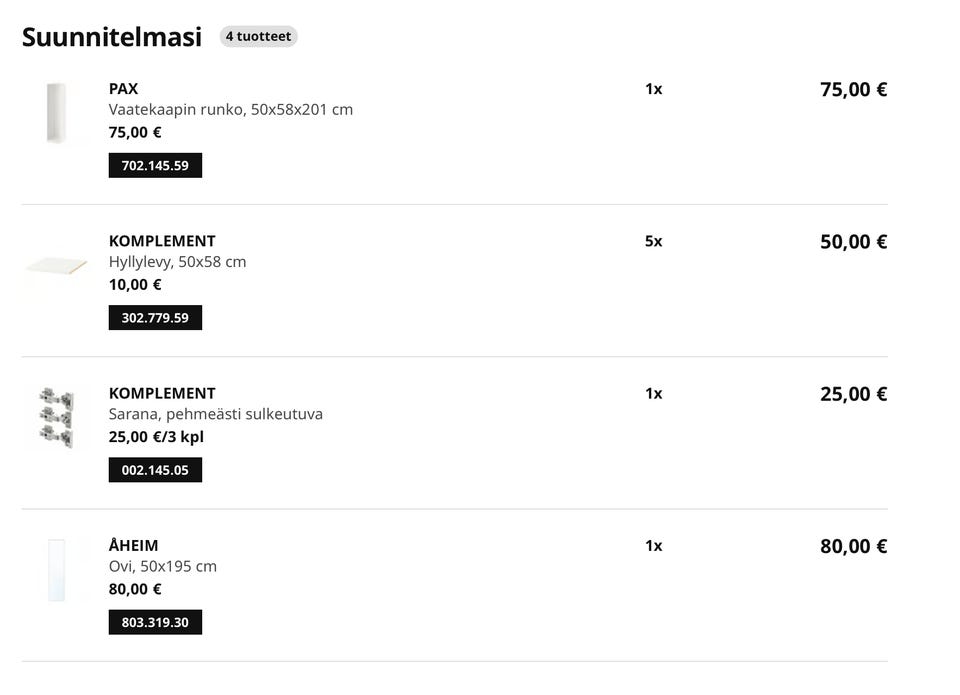Open the KOMPLEMENT Hyllylevy product name

(162, 241)
